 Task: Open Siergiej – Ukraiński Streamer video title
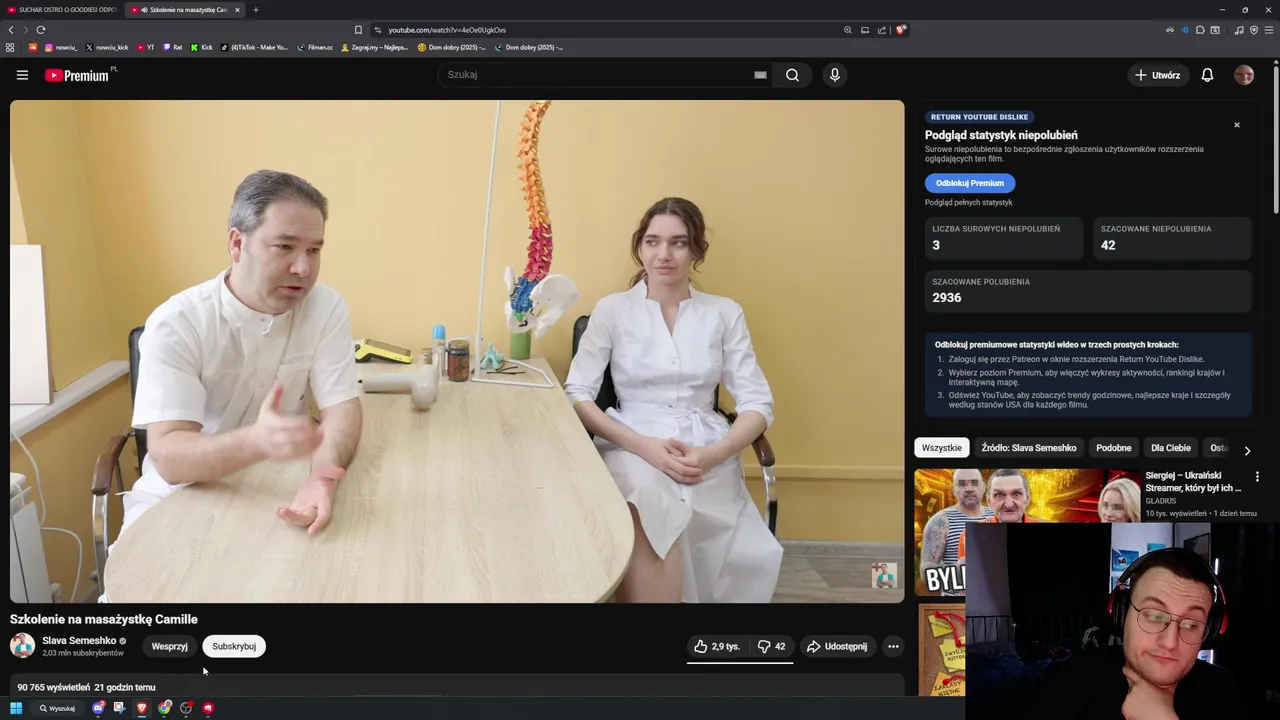pos(1193,481)
